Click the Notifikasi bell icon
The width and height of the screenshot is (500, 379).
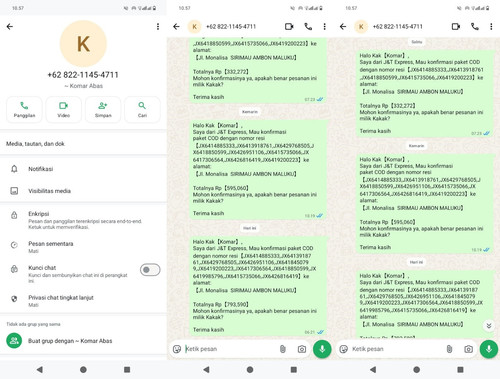click(14, 169)
